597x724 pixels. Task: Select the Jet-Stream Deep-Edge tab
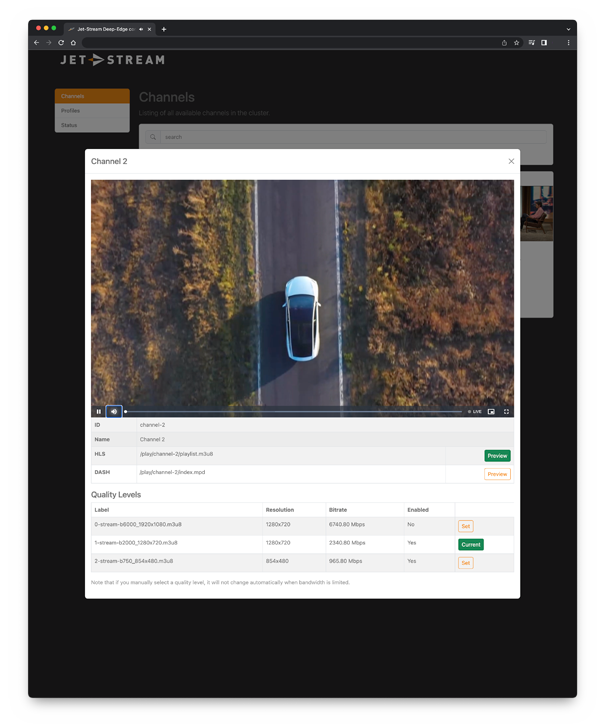coord(105,29)
